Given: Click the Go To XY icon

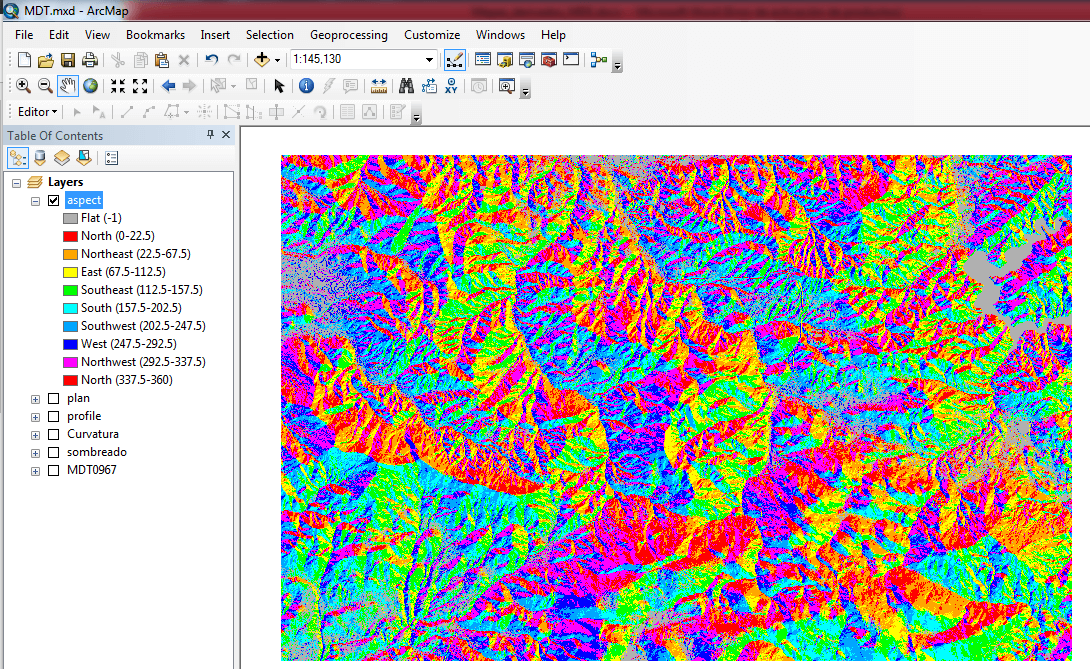Looking at the screenshot, I should pyautogui.click(x=451, y=86).
